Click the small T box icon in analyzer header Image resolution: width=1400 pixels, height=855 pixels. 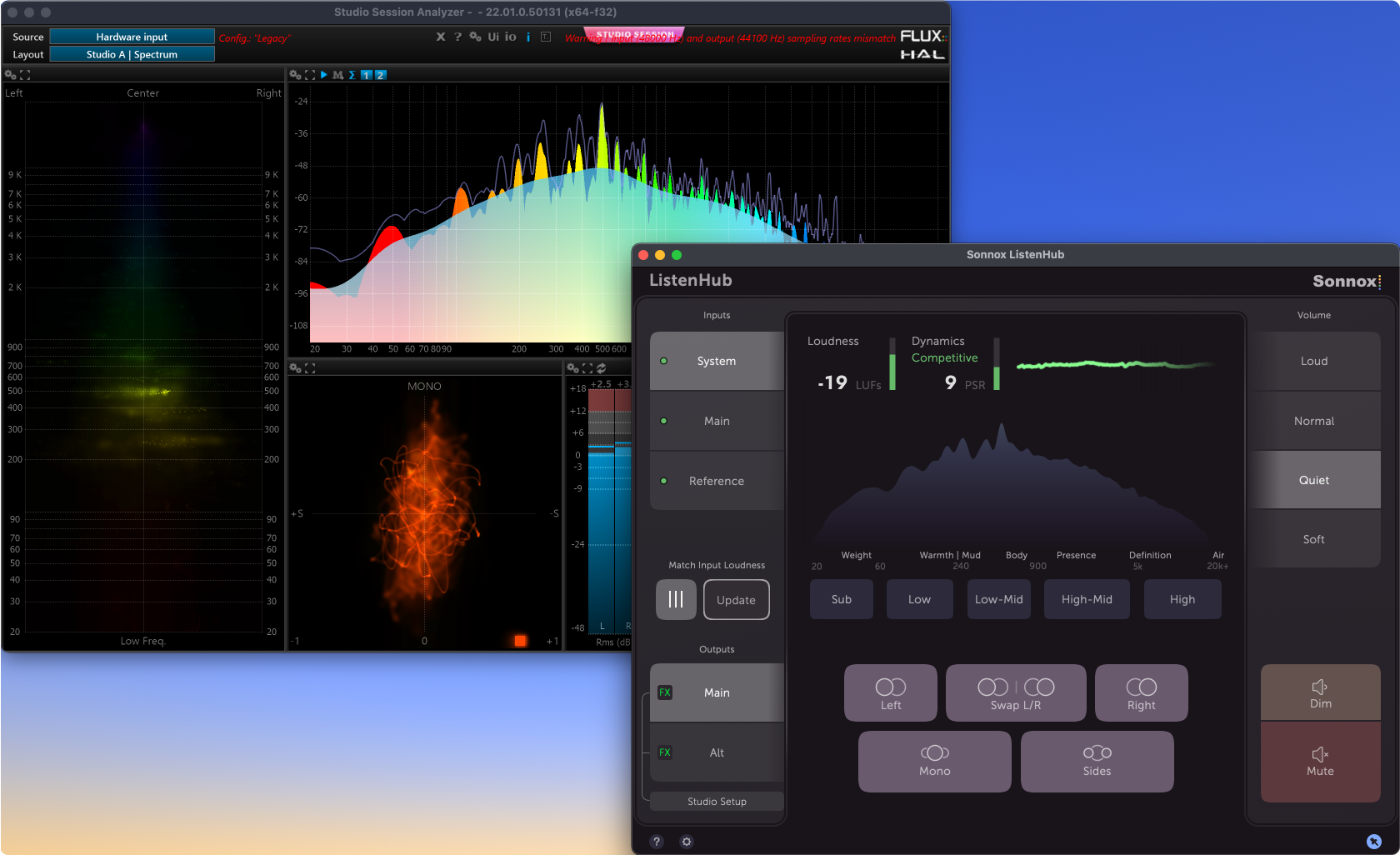pyautogui.click(x=546, y=37)
